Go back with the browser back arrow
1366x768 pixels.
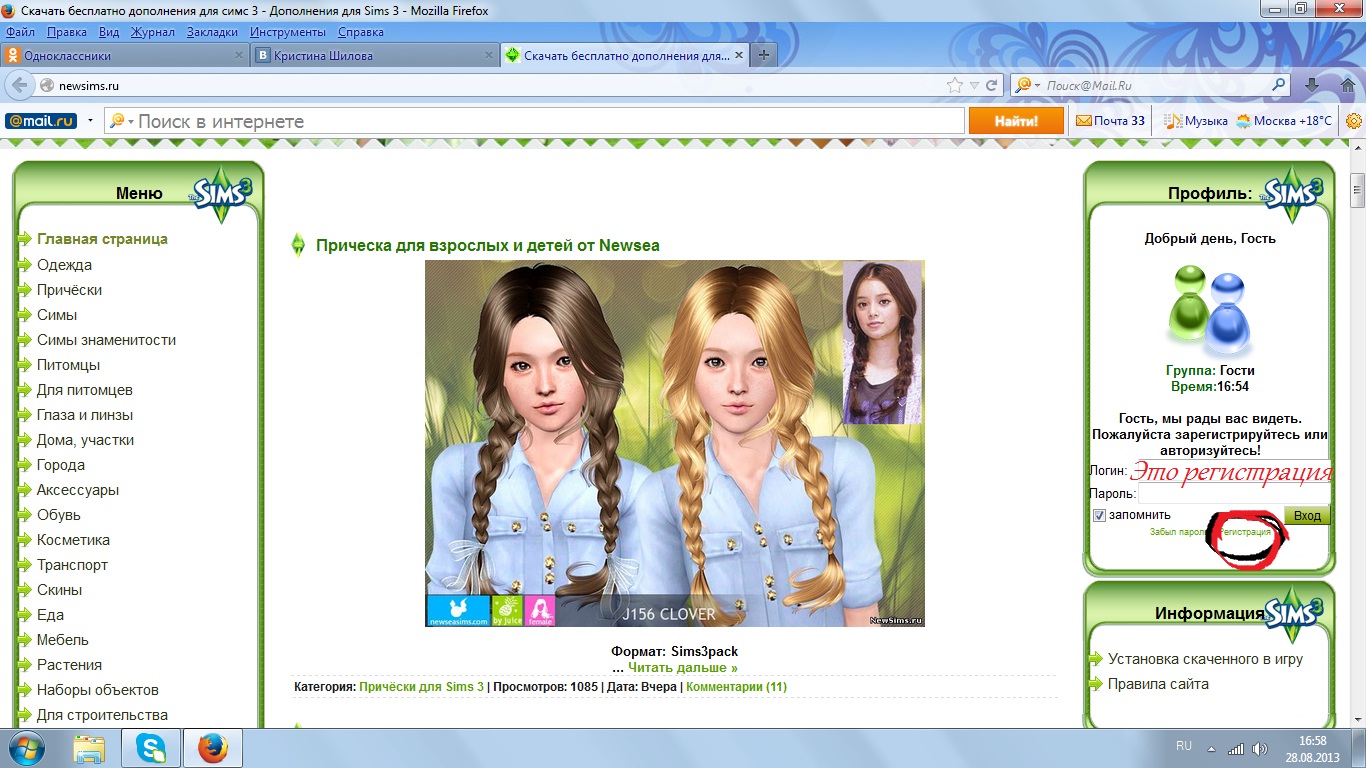[18, 86]
